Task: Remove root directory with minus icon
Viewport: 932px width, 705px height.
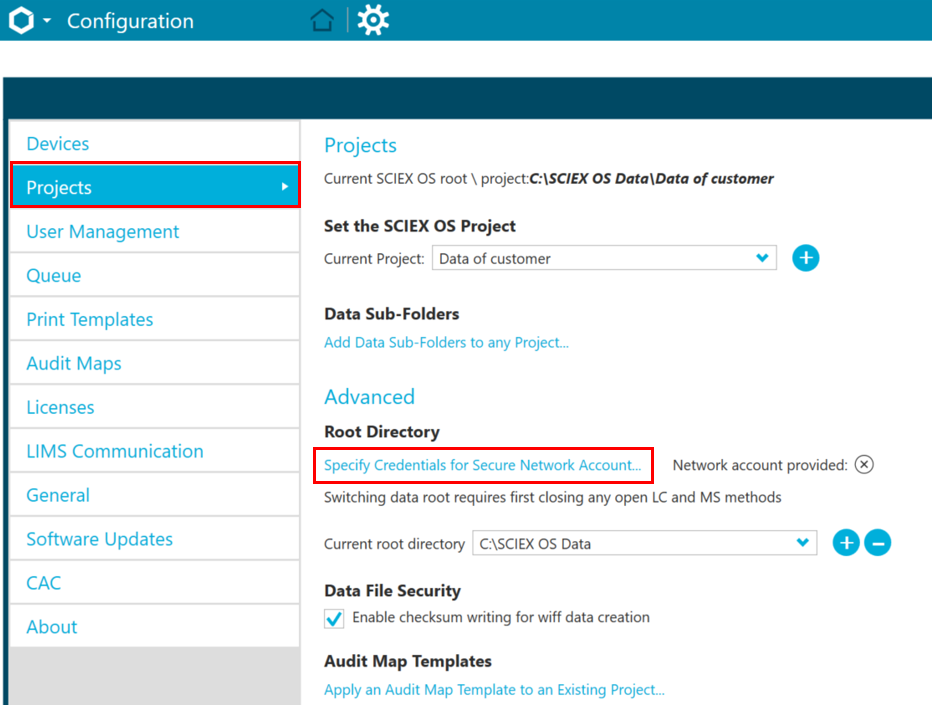Action: [877, 543]
